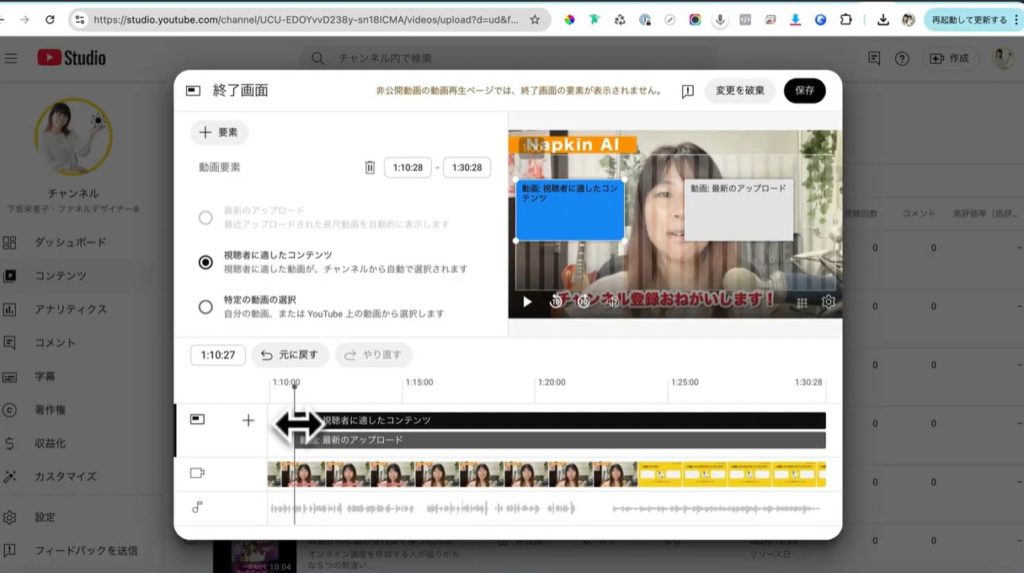
Task: Click 変更を破棄 to discard changes
Action: click(x=740, y=91)
